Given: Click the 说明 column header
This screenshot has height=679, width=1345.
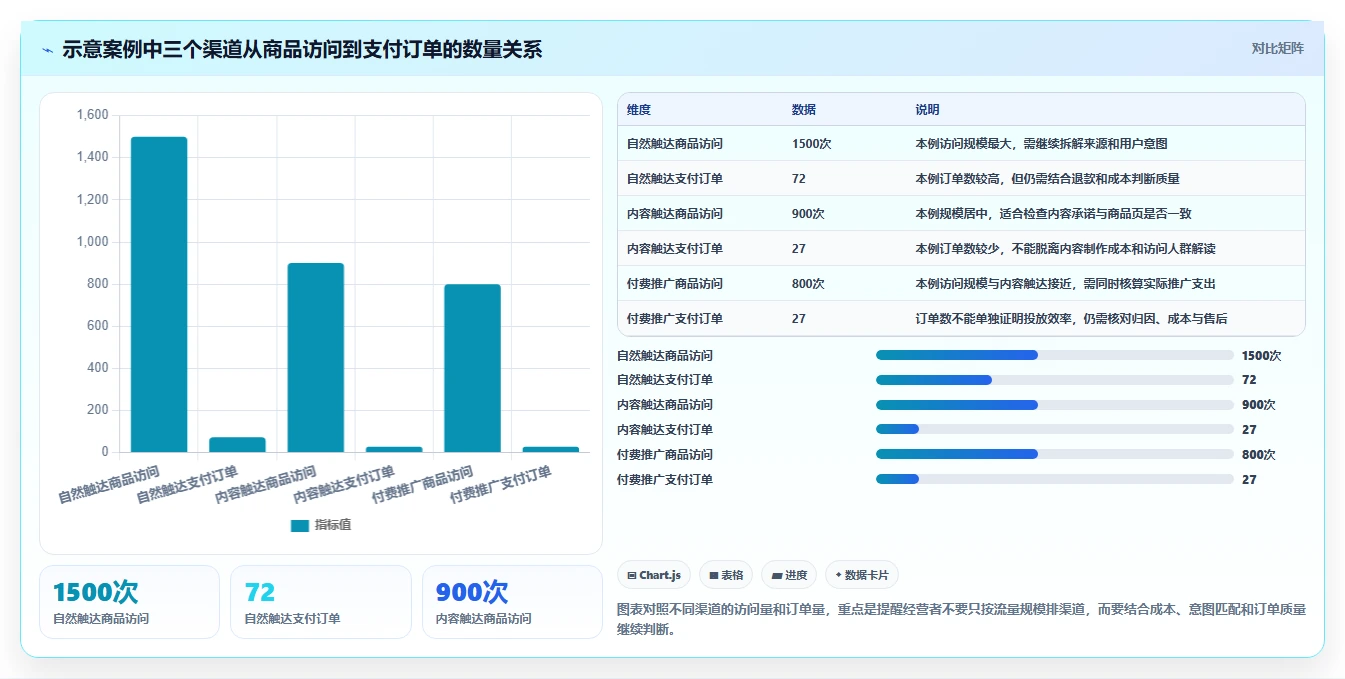Looking at the screenshot, I should 927,110.
